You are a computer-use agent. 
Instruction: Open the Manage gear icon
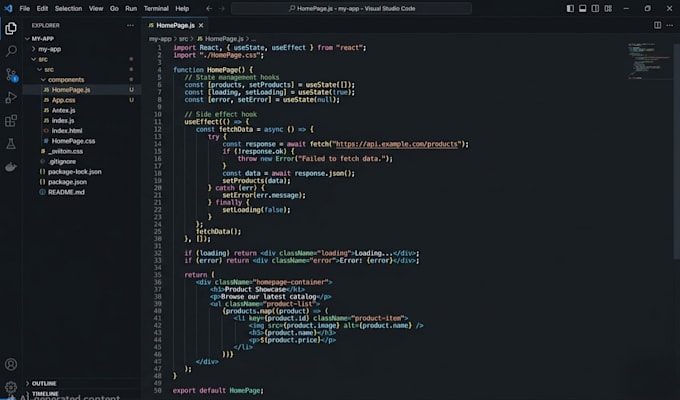[x=11, y=386]
